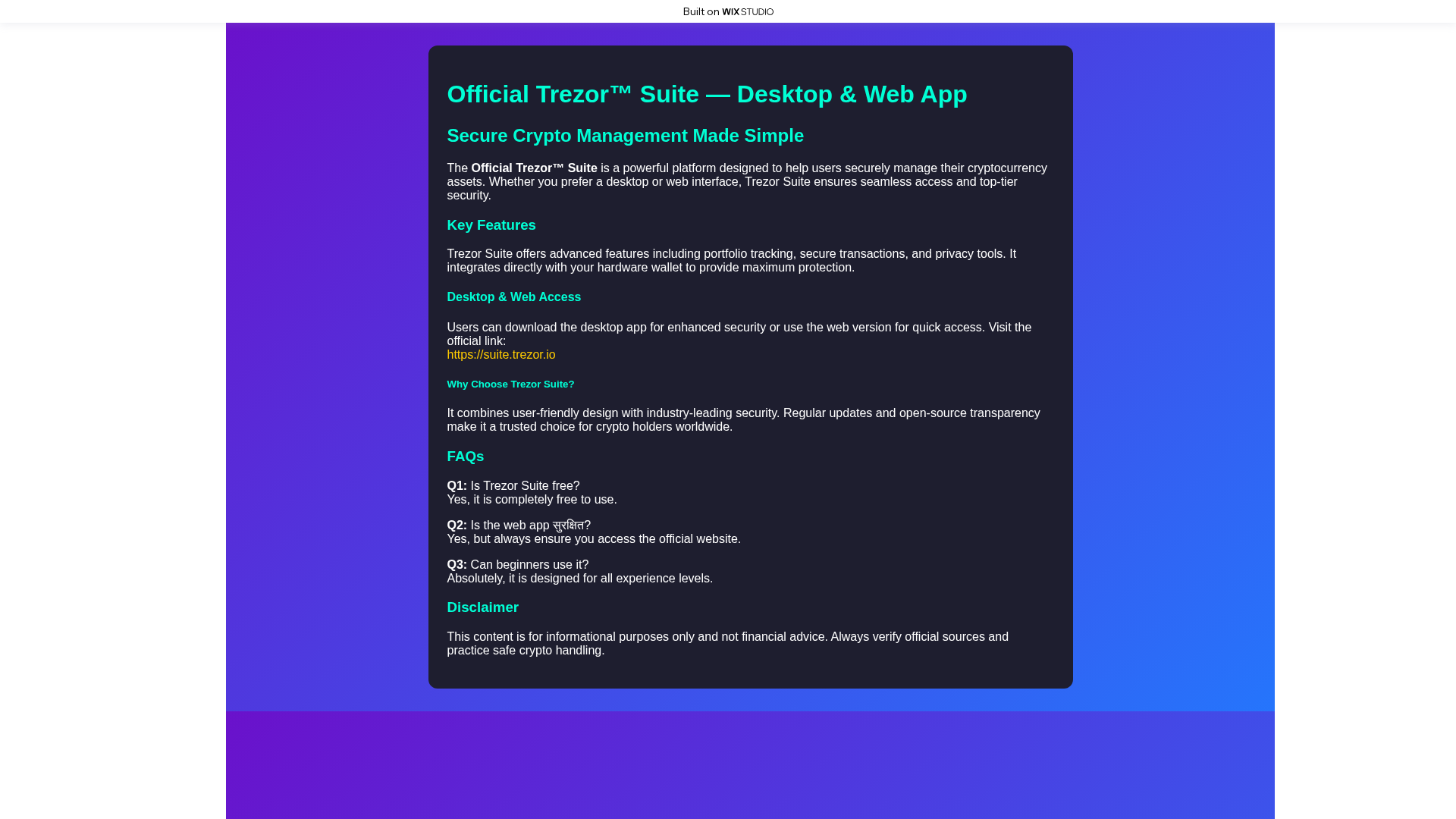Screen dimensions: 1456x819
Task: Click the Why Choose Trezor Suite heading
Action: point(510,384)
